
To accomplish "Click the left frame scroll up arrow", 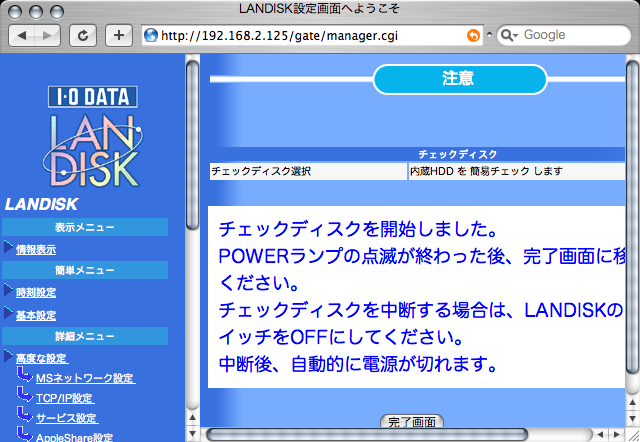I will coord(192,417).
